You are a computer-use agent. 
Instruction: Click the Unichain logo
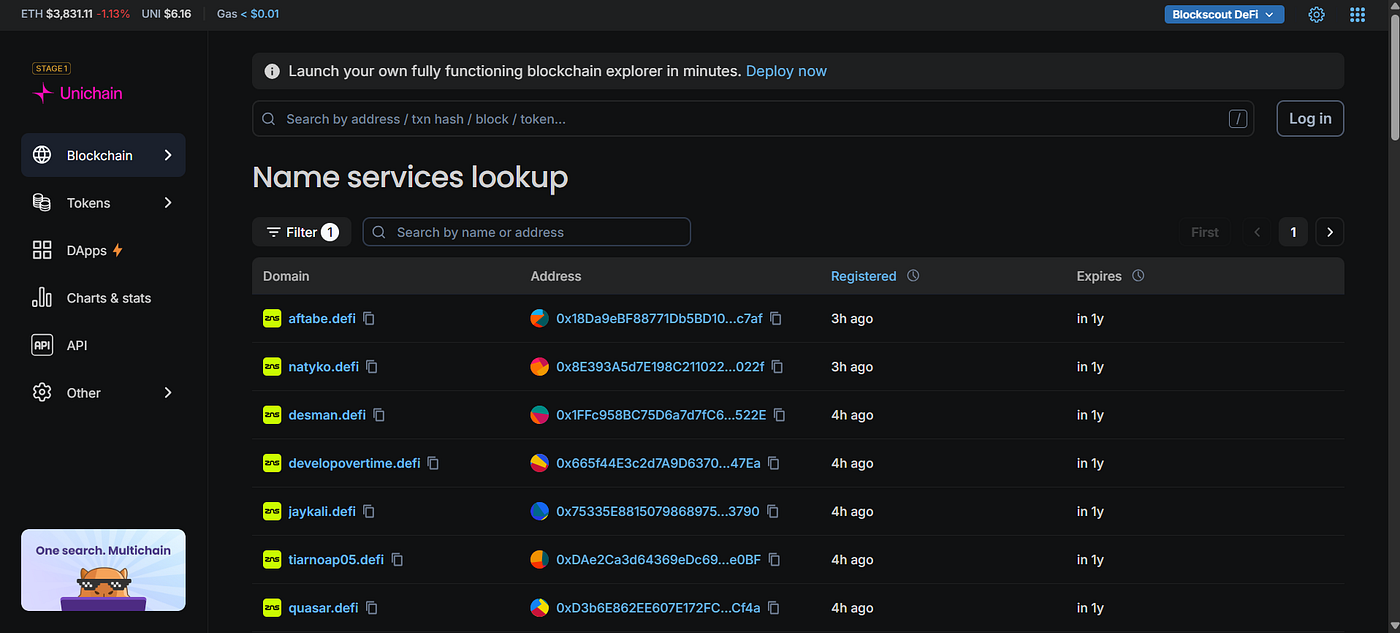tap(78, 93)
